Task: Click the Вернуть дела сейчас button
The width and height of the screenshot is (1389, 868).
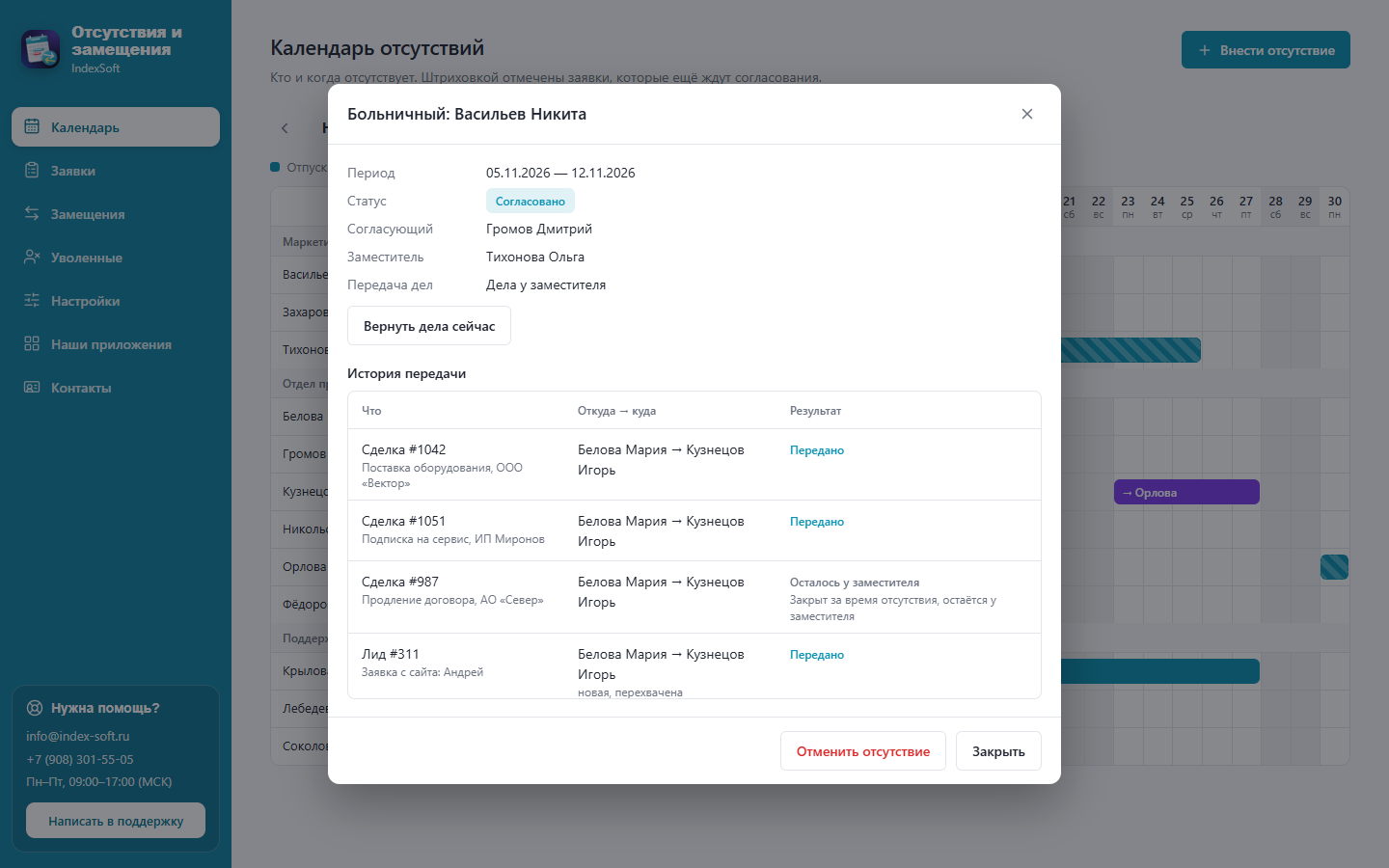Action: [x=429, y=326]
